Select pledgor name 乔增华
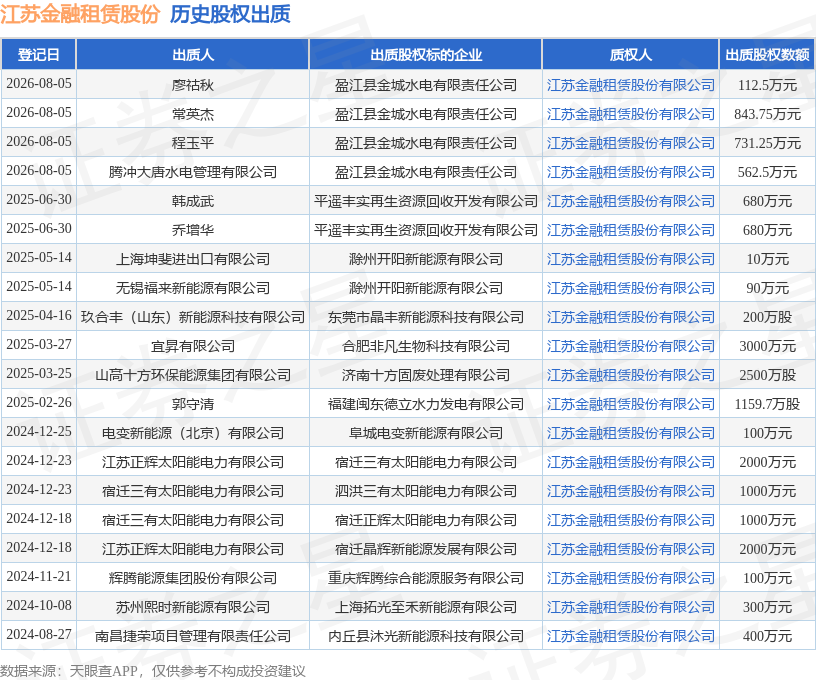The image size is (816, 680). [x=193, y=230]
